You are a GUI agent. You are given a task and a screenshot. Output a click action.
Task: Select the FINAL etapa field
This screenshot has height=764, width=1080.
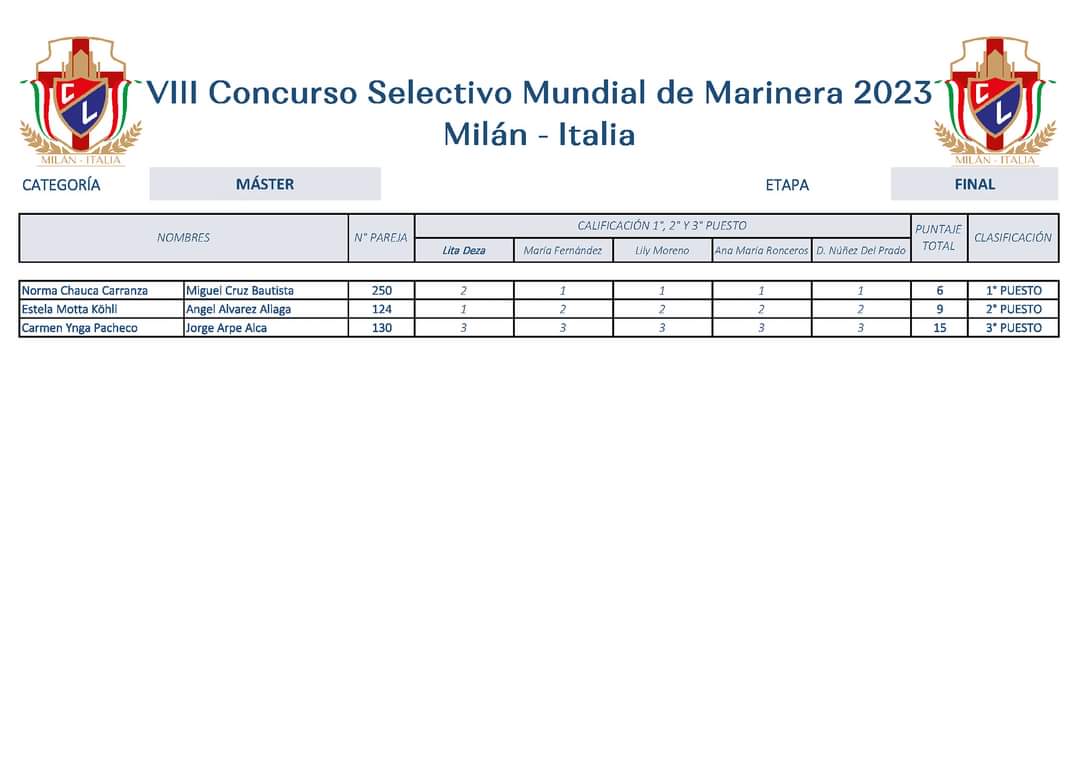tap(975, 184)
